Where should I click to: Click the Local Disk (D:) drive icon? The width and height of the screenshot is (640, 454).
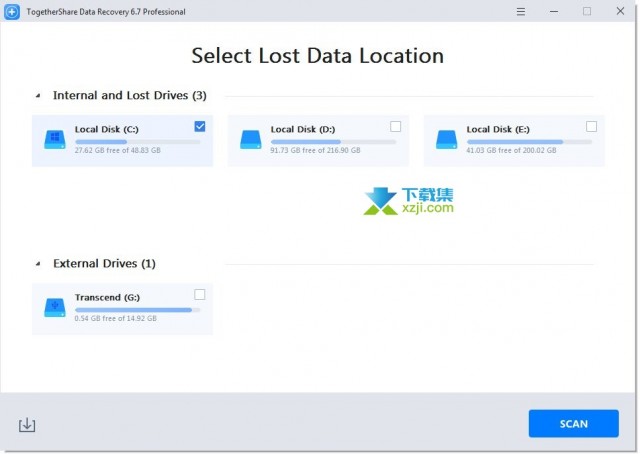tap(251, 140)
